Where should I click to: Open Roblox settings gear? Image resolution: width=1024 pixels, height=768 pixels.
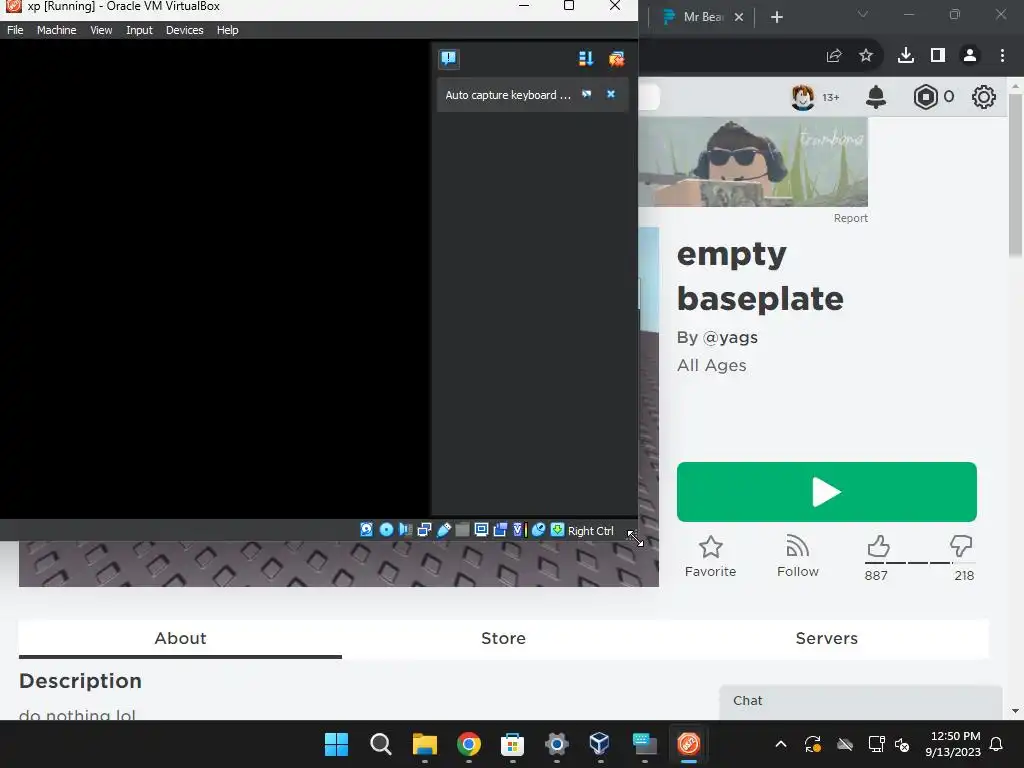(x=984, y=97)
